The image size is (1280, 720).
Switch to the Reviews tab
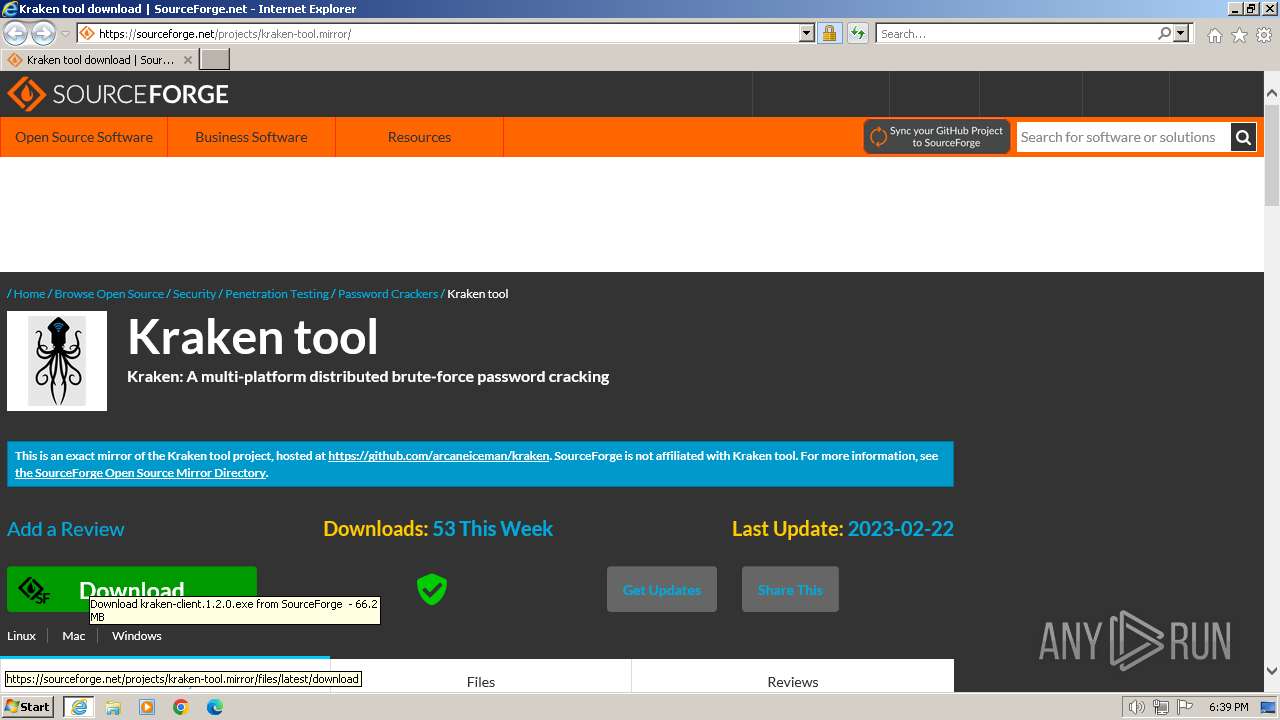click(x=793, y=681)
